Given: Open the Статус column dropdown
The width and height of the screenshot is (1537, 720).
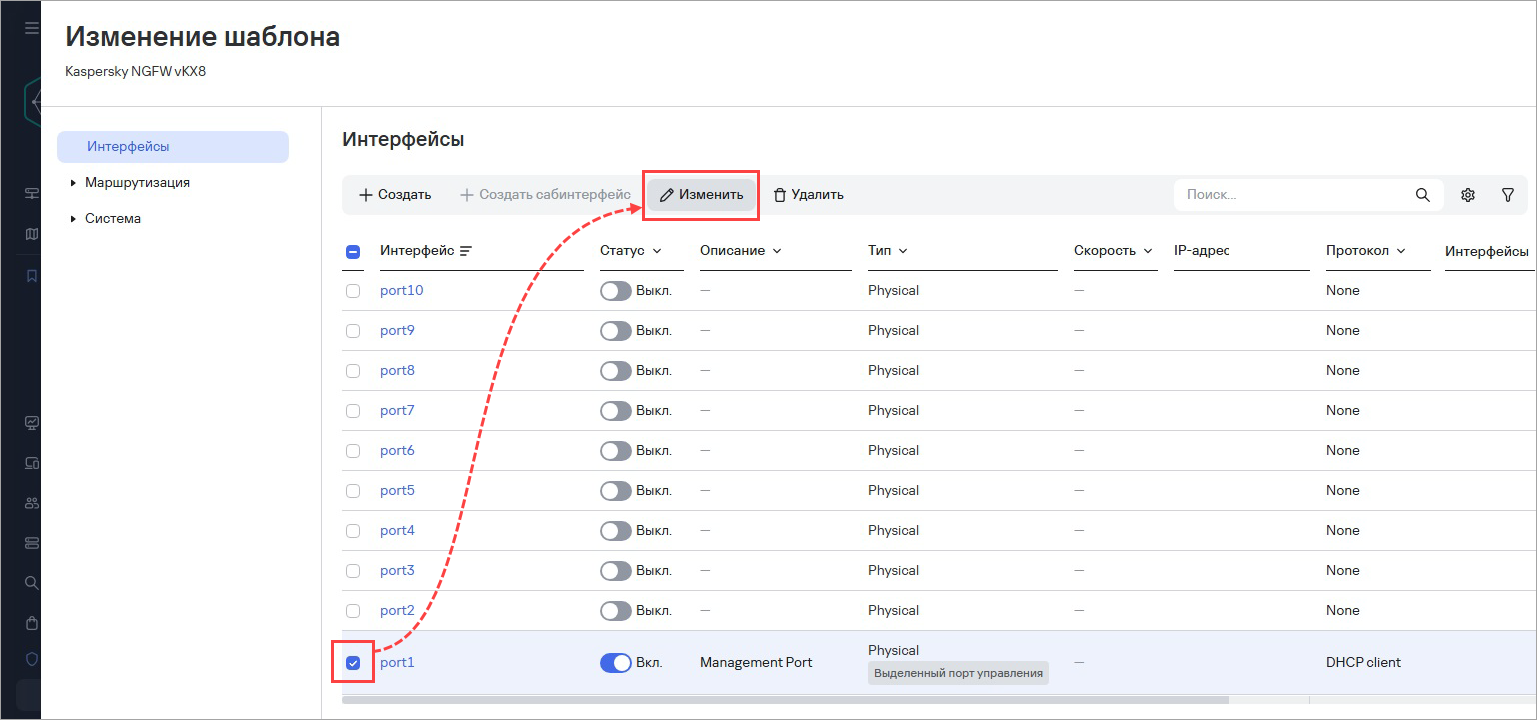Looking at the screenshot, I should pos(657,251).
